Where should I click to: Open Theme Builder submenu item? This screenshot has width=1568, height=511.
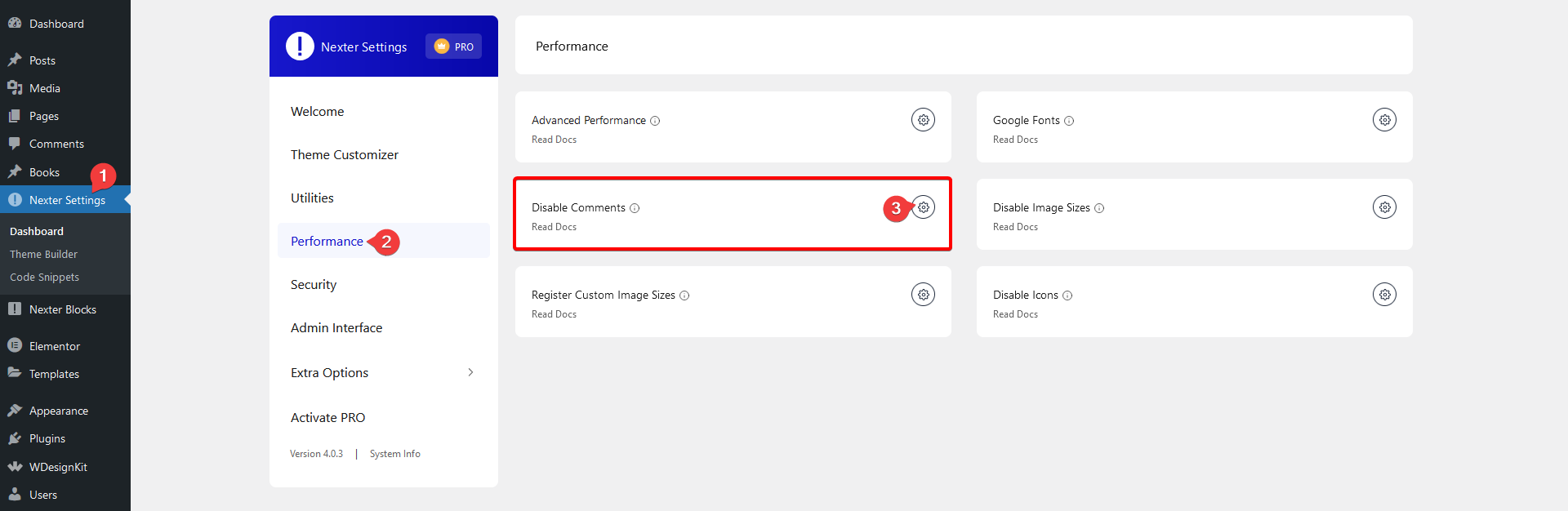pos(43,254)
